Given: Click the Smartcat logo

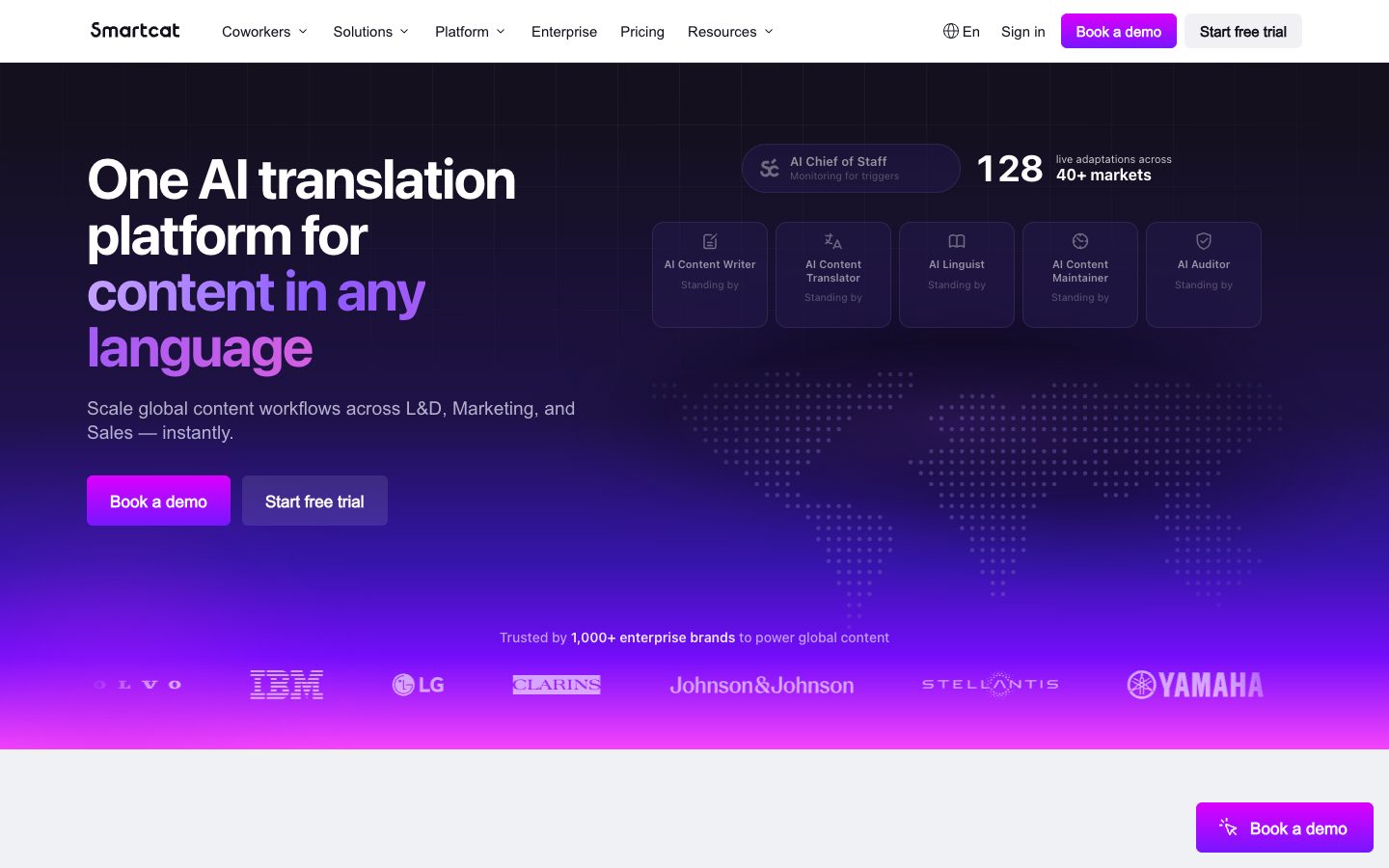Looking at the screenshot, I should pos(135,31).
